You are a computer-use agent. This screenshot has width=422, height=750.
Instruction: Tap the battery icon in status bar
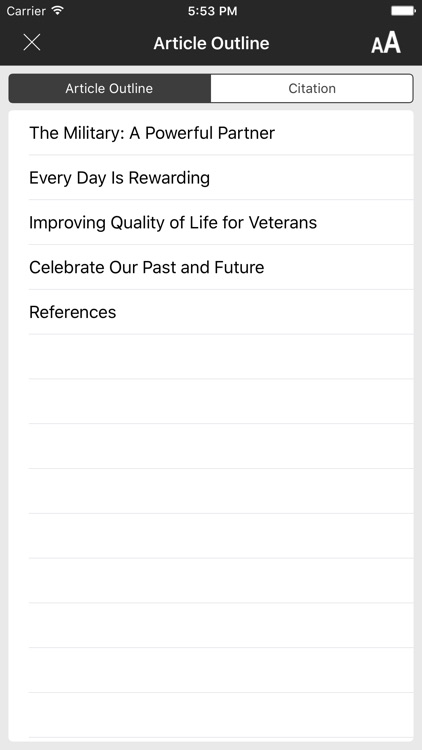click(x=403, y=11)
